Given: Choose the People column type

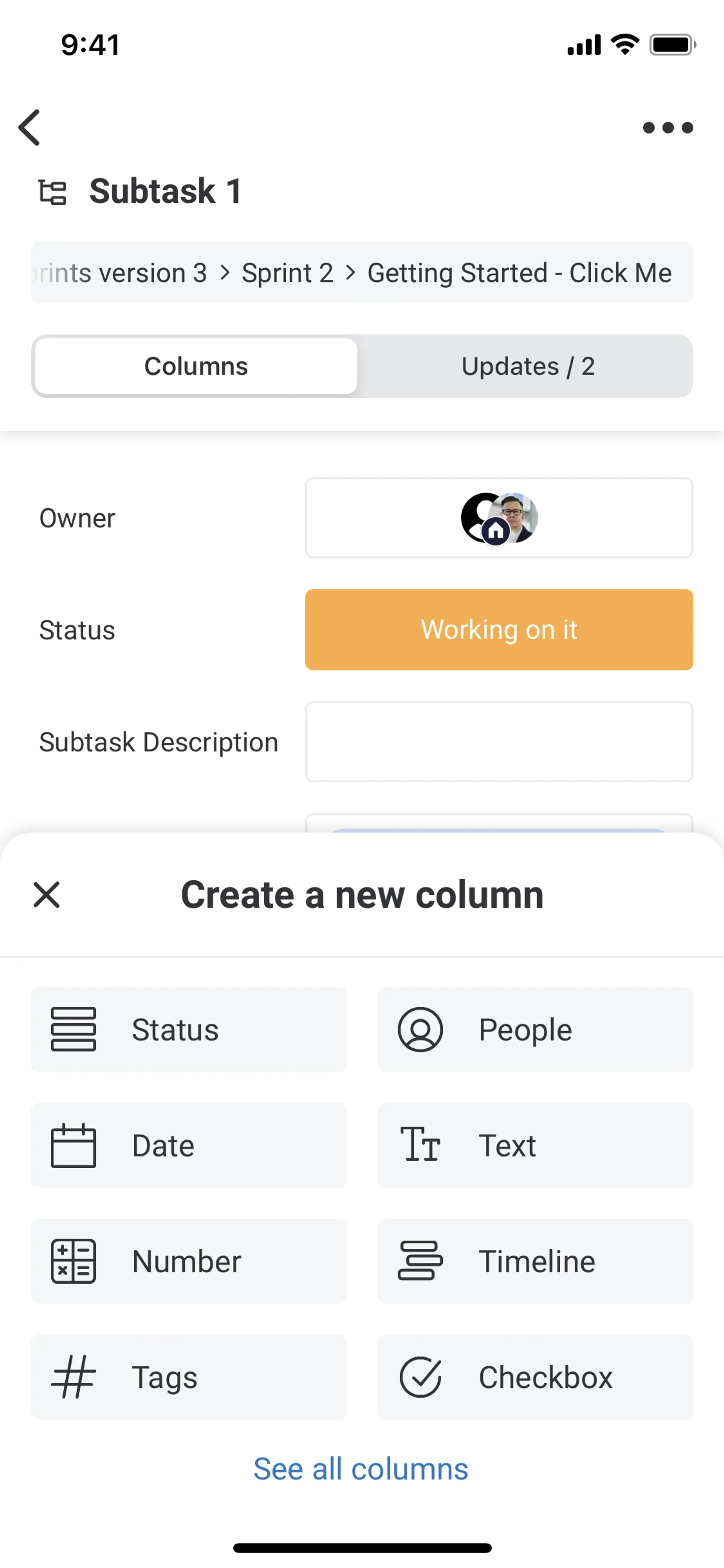Looking at the screenshot, I should (535, 1030).
